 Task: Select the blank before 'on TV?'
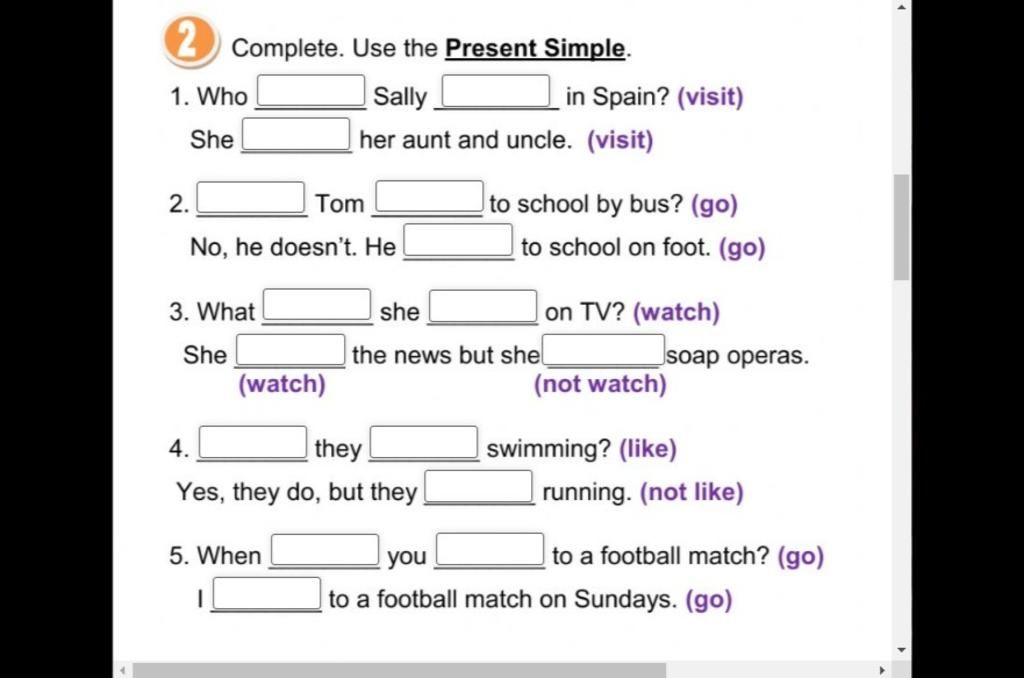point(483,306)
